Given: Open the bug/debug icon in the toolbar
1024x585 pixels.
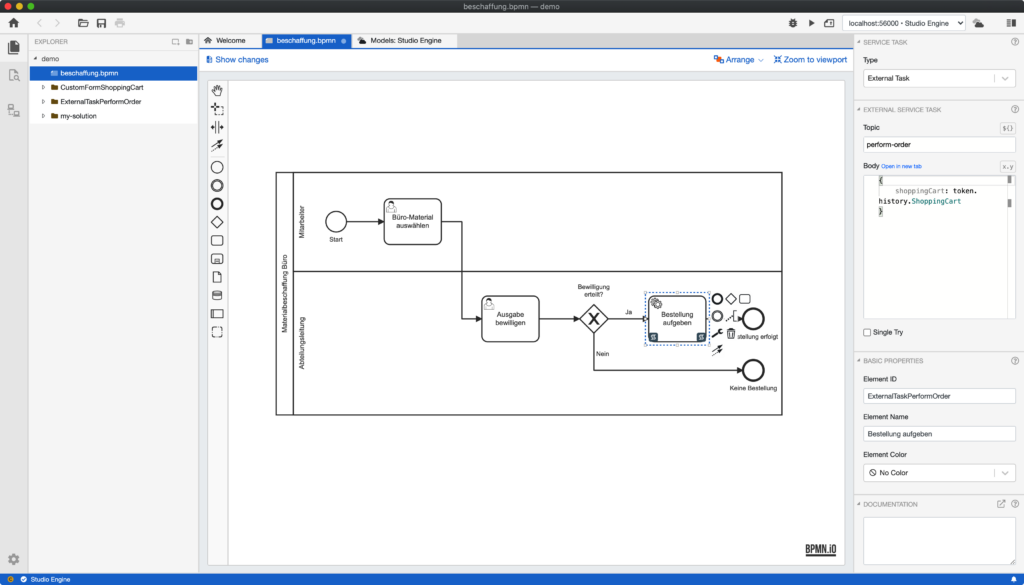Looking at the screenshot, I should [793, 23].
